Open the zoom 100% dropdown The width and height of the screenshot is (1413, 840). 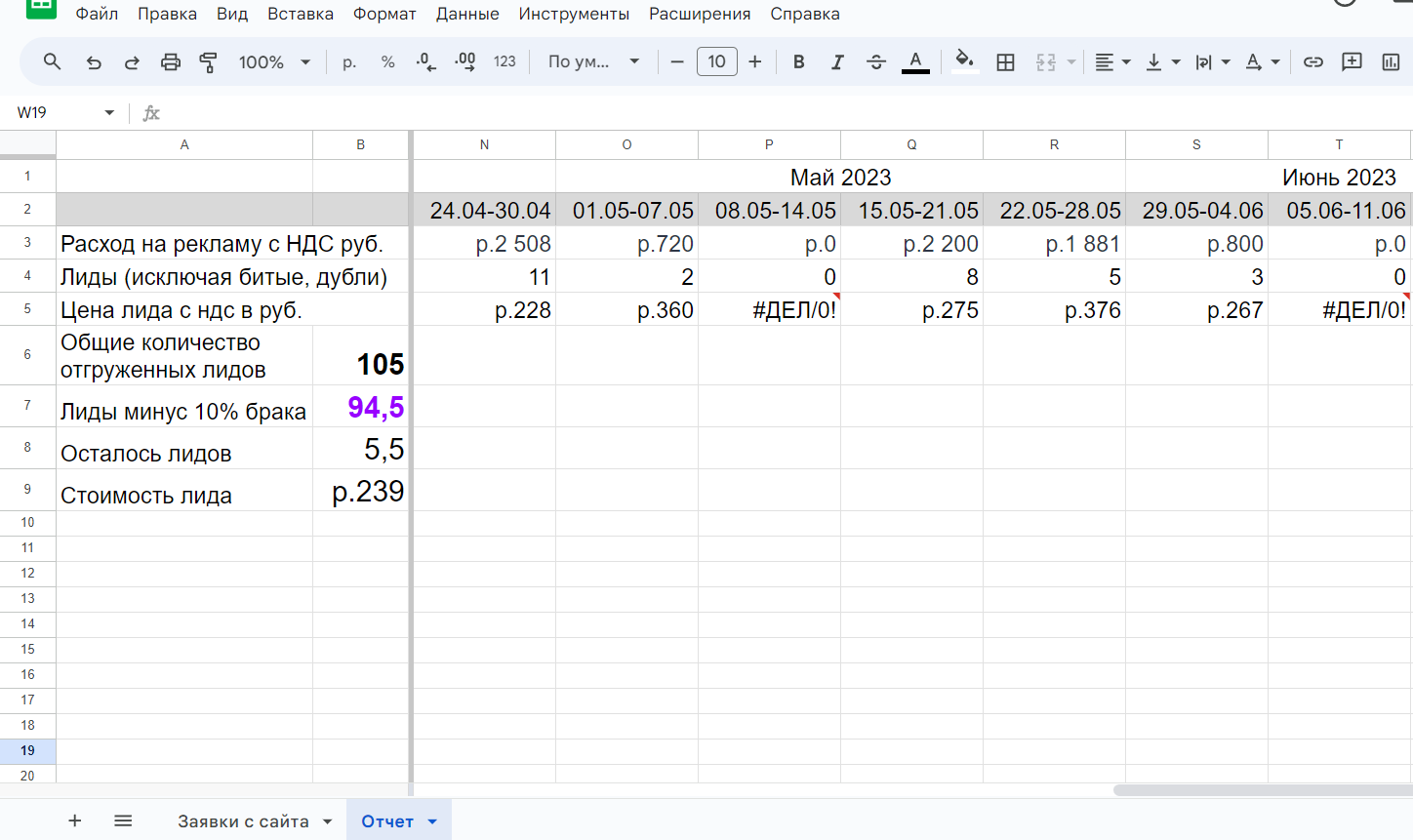(x=274, y=61)
